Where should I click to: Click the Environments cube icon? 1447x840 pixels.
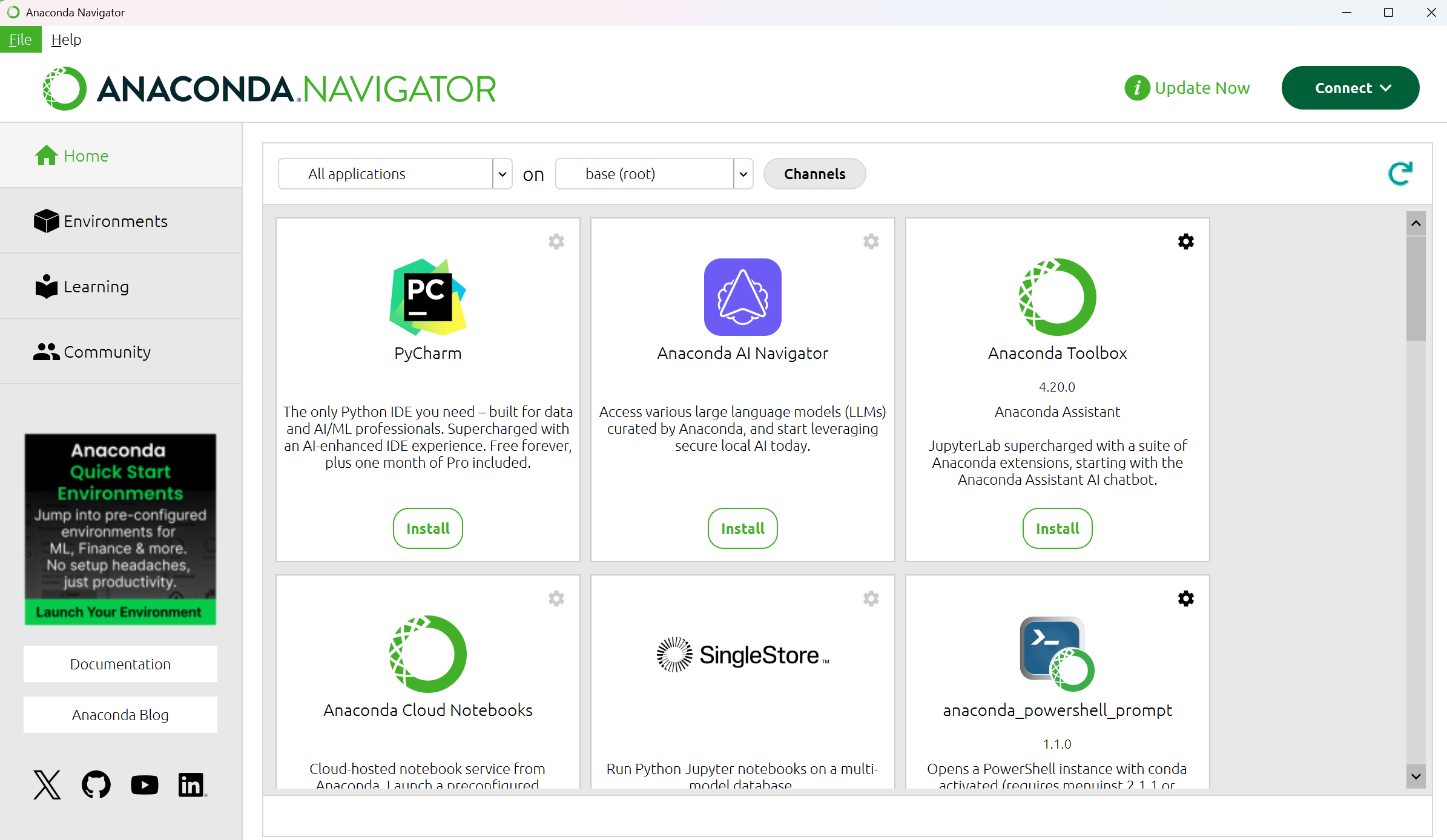[46, 221]
